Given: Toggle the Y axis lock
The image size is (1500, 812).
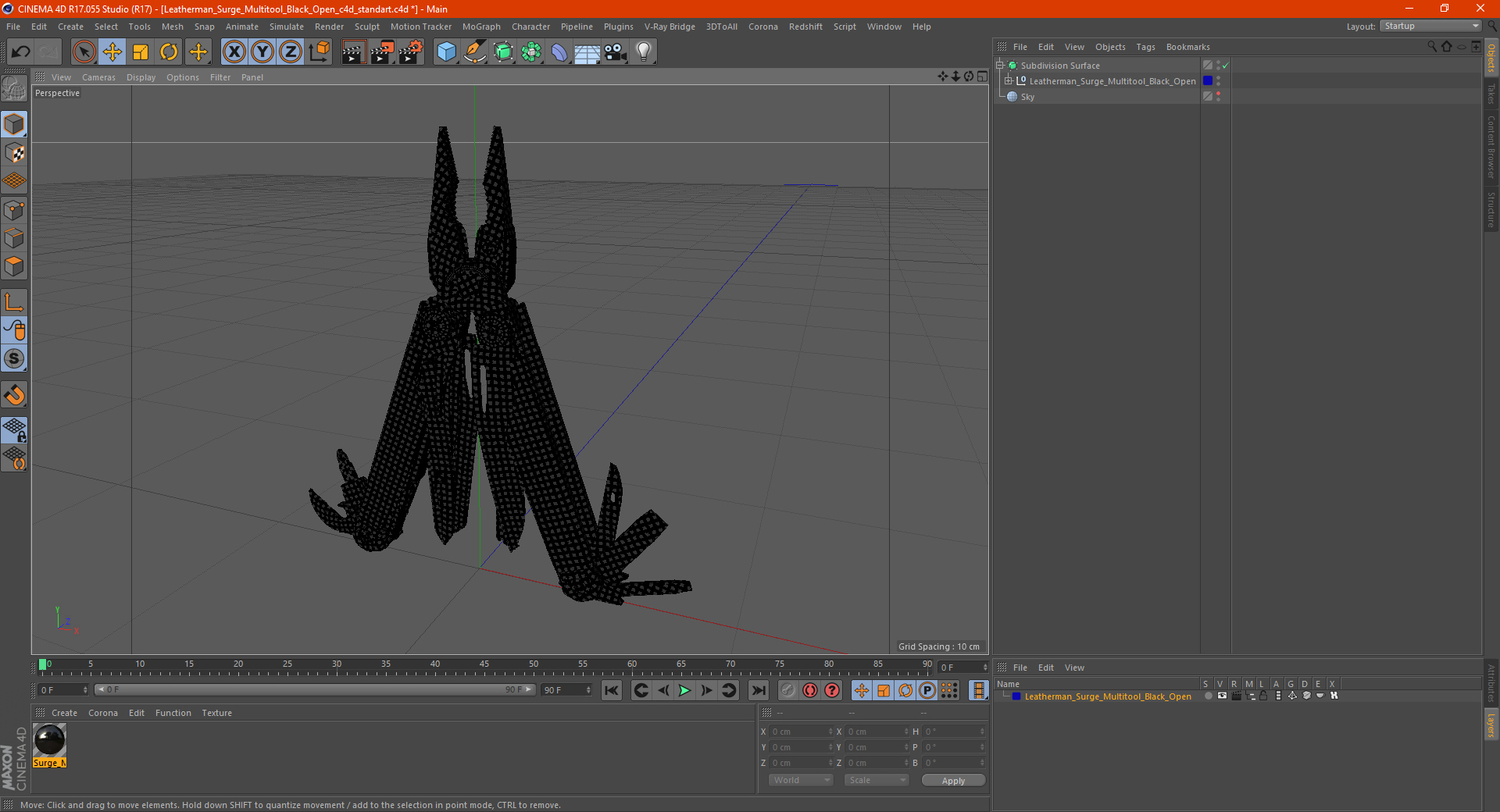Looking at the screenshot, I should (x=262, y=52).
